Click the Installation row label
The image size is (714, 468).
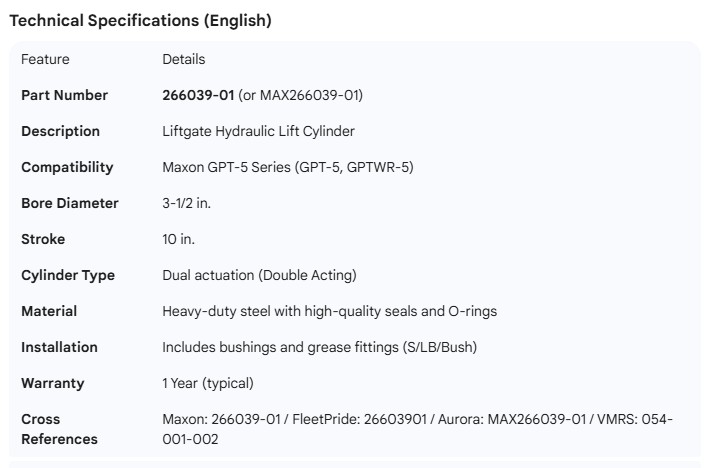(x=60, y=347)
